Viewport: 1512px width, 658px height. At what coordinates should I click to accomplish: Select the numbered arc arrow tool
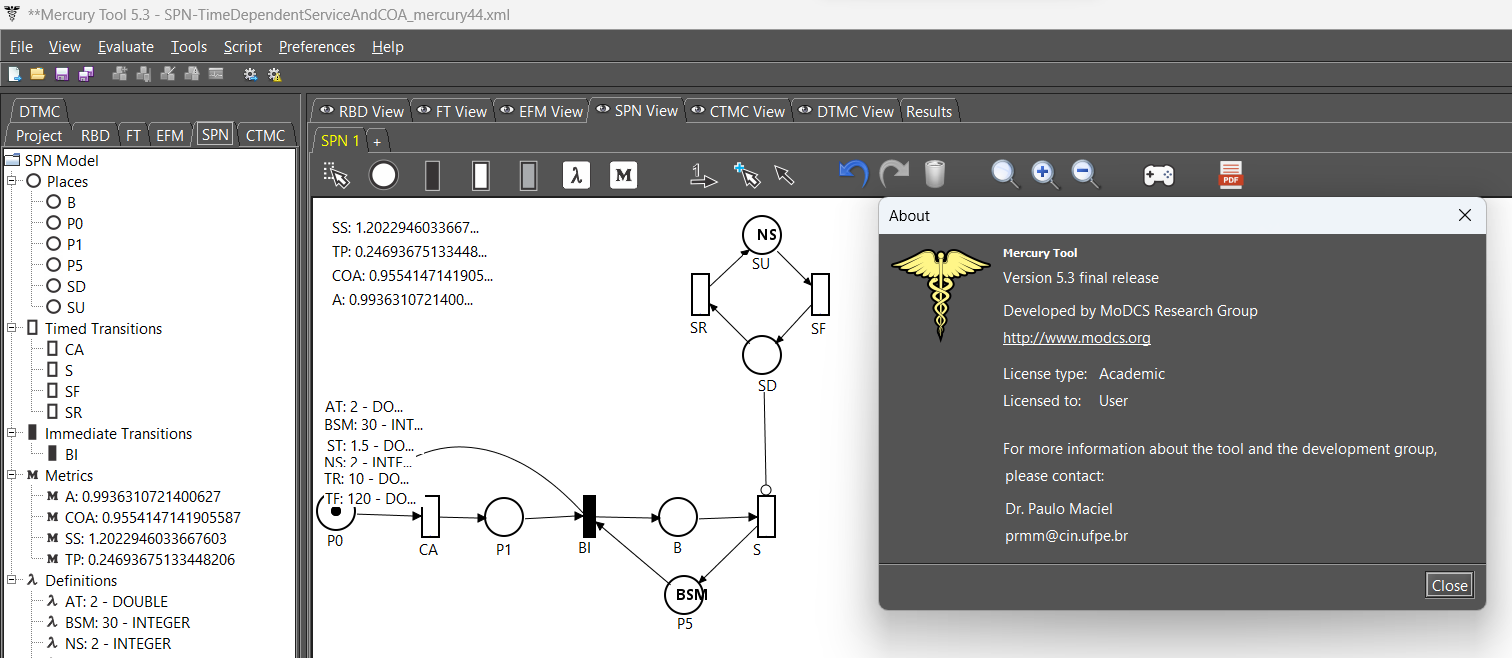point(704,176)
